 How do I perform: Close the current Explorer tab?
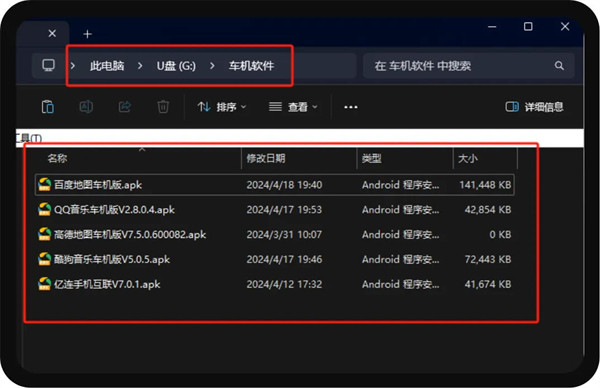point(52,34)
